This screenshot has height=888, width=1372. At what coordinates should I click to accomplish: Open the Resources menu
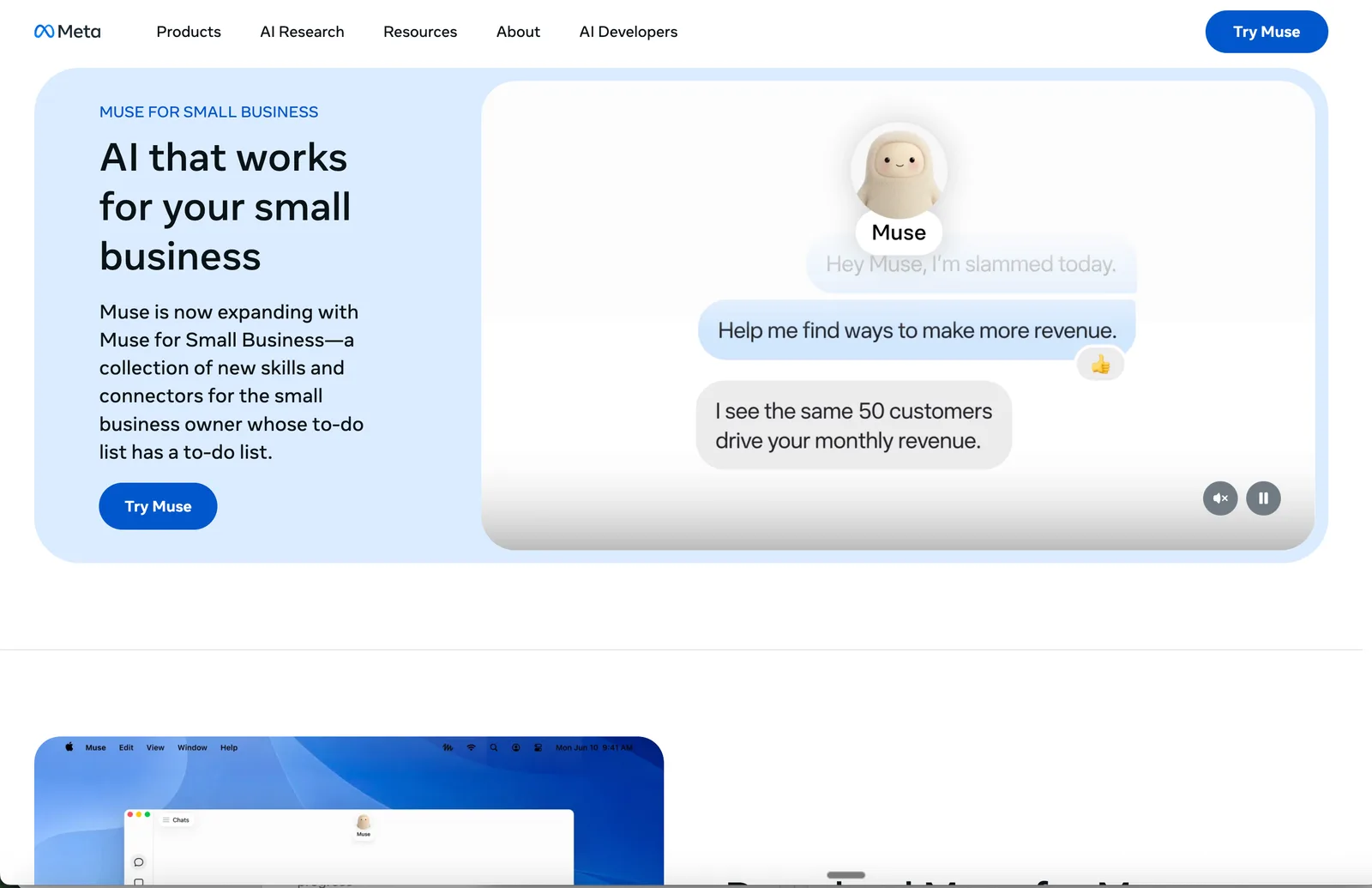pos(420,32)
